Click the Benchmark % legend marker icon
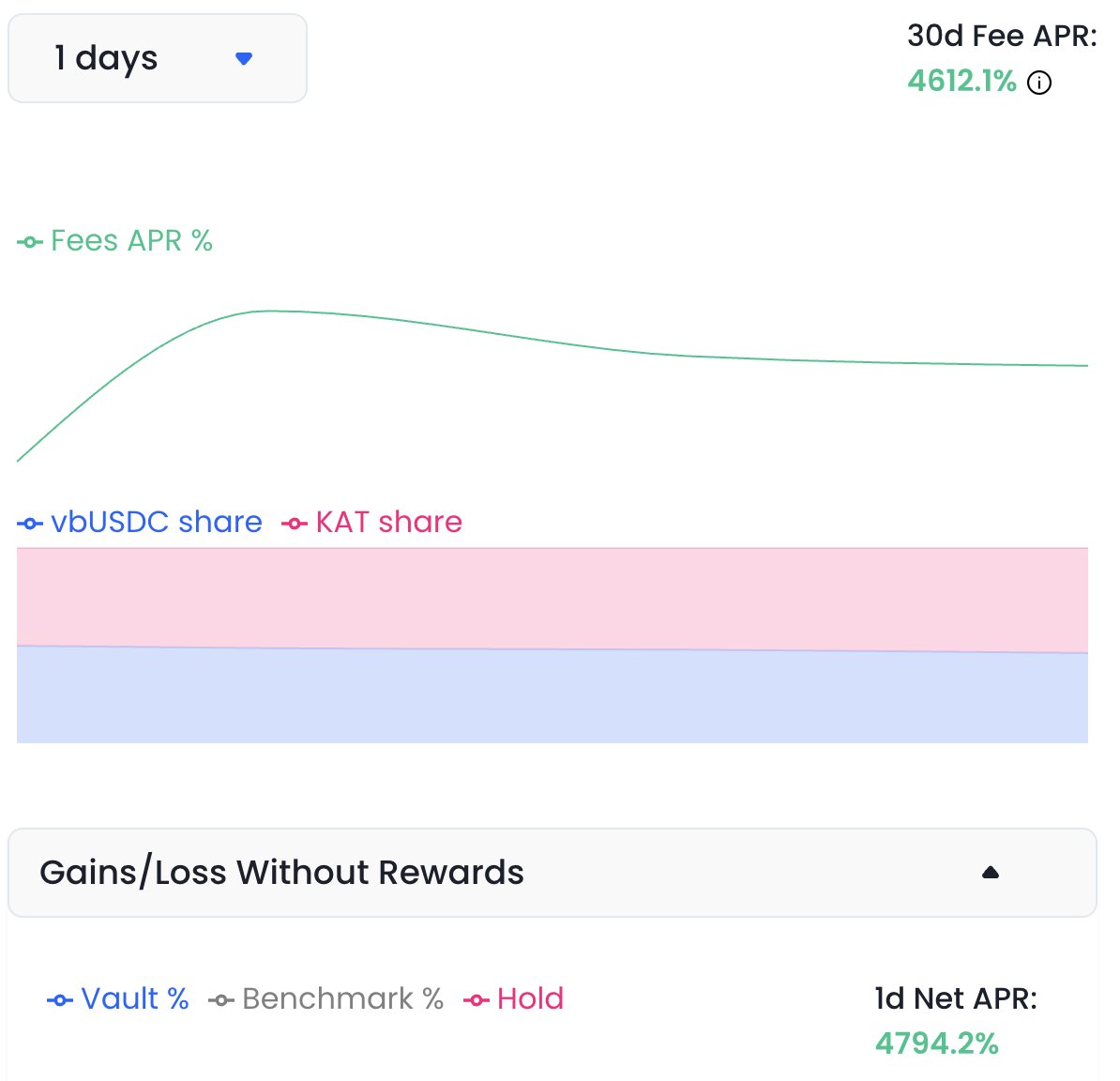This screenshot has height=1081, width=1120. (221, 1000)
